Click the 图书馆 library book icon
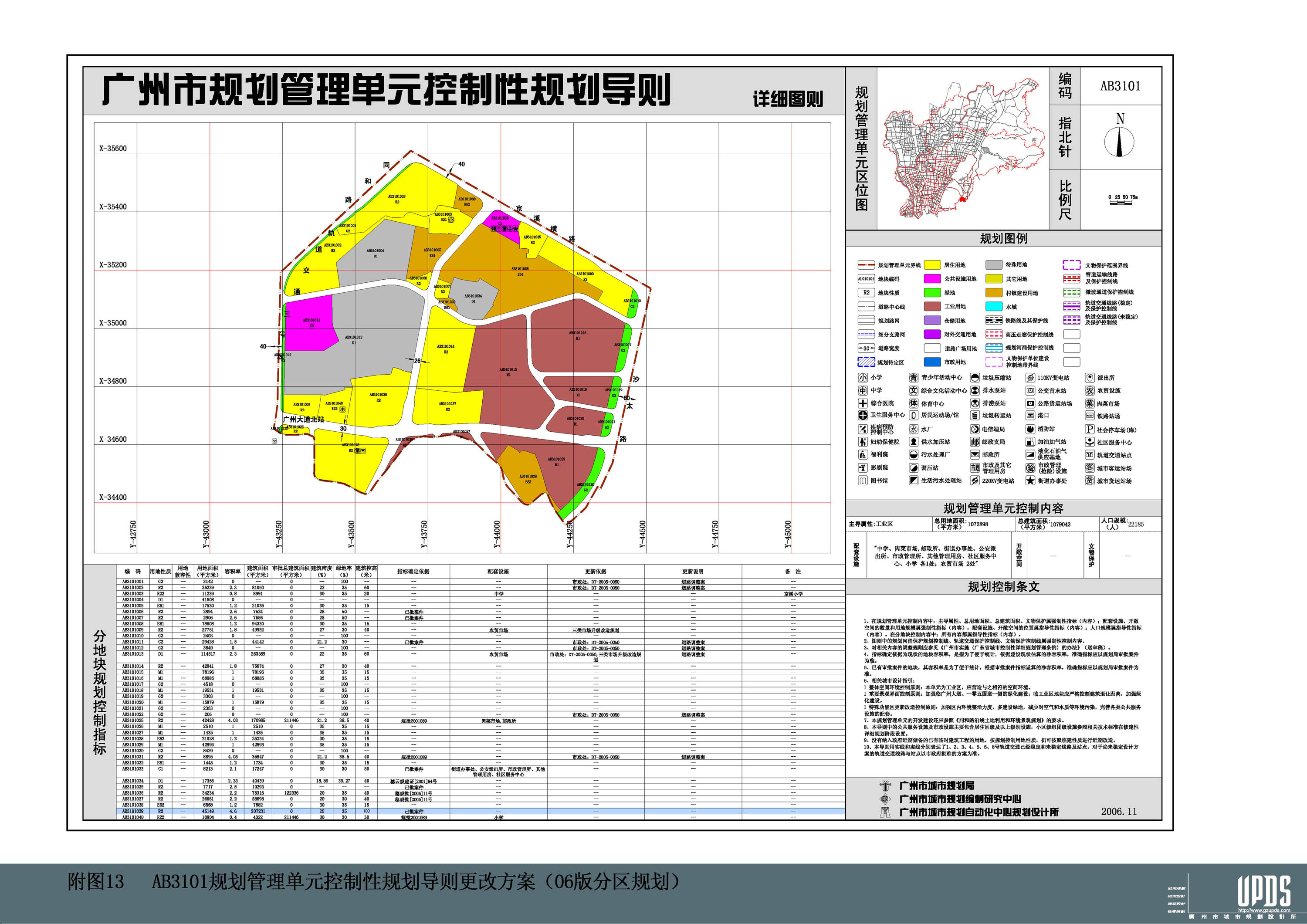Viewport: 1307px width, 924px height. tap(863, 481)
